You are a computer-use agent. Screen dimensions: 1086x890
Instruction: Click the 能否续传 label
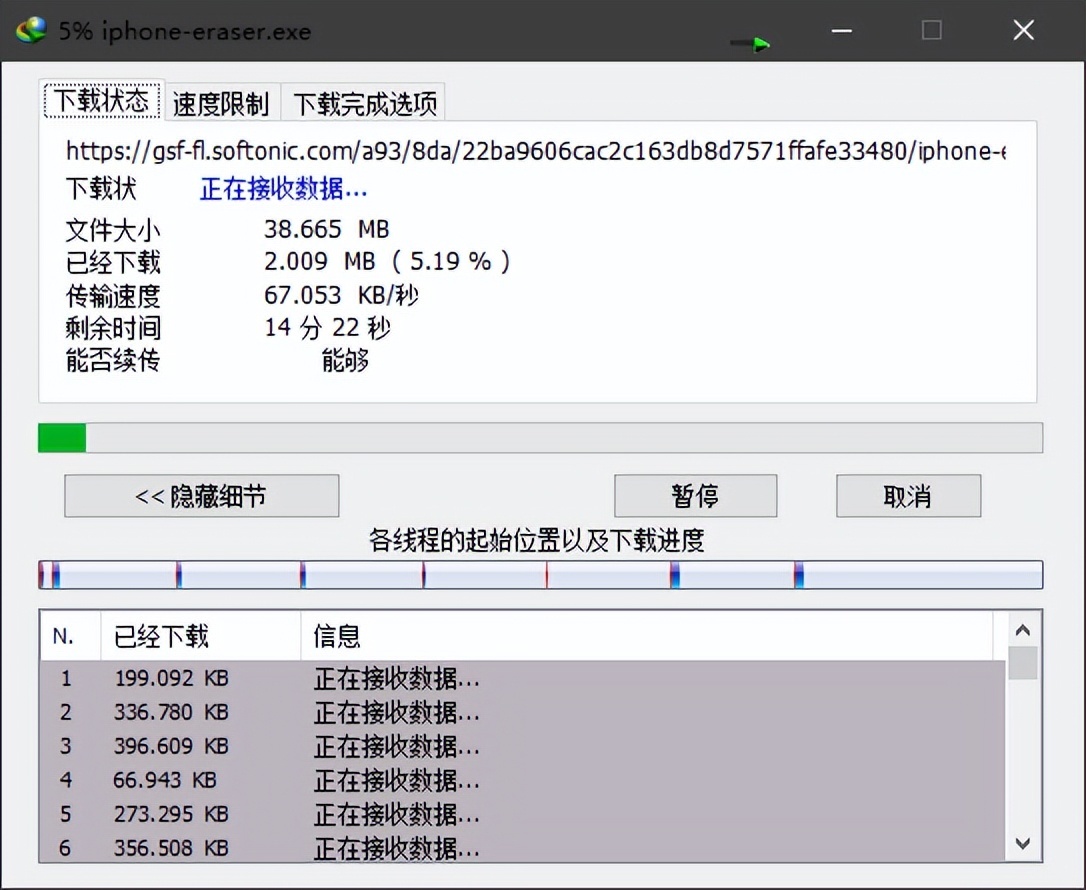point(113,360)
